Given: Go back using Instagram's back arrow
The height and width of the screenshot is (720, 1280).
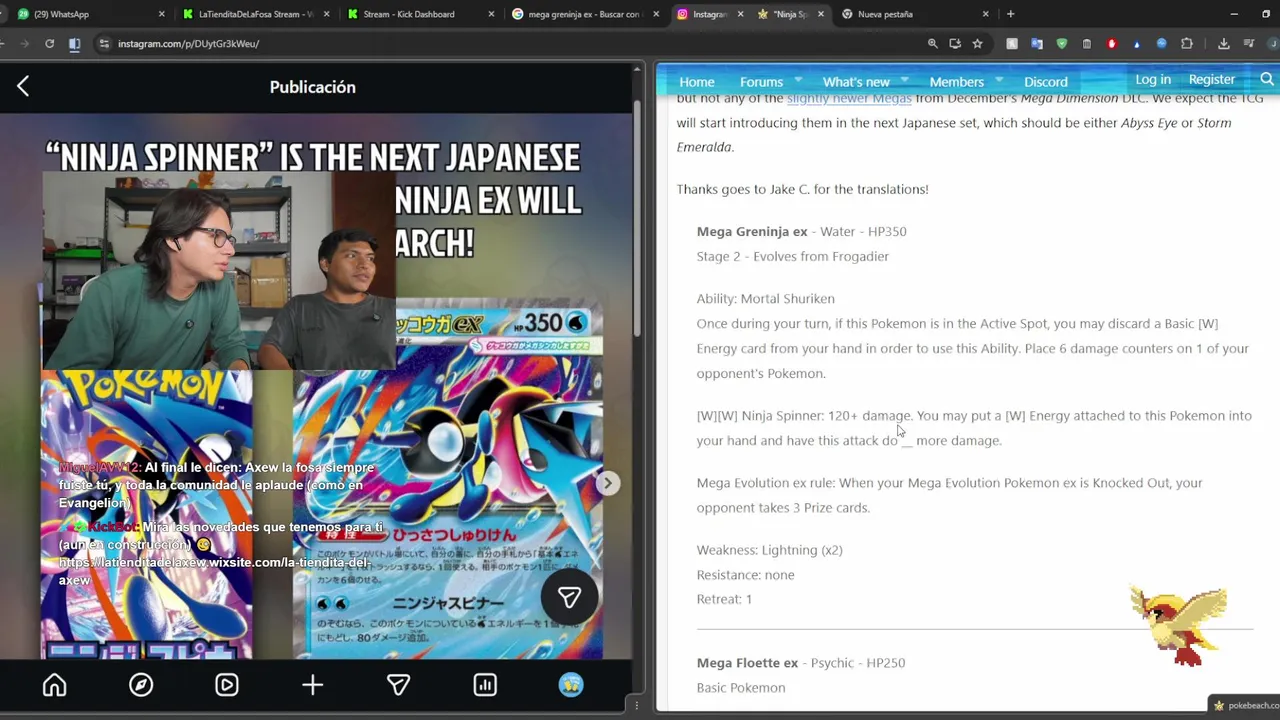Looking at the screenshot, I should coord(23,87).
